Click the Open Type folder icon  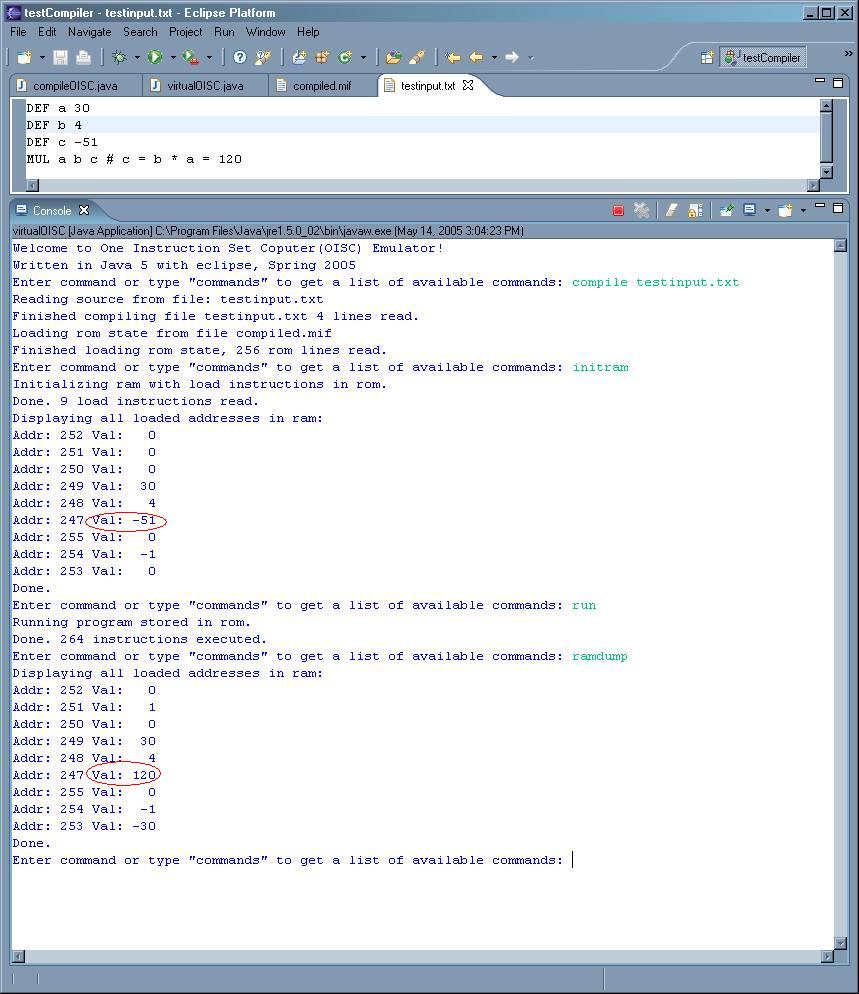pos(394,58)
